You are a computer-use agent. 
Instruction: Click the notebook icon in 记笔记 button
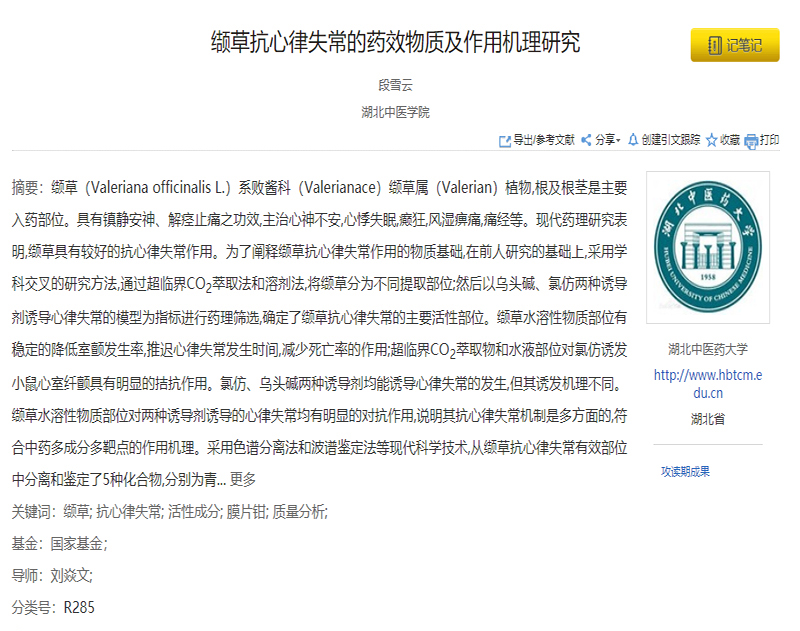[714, 45]
